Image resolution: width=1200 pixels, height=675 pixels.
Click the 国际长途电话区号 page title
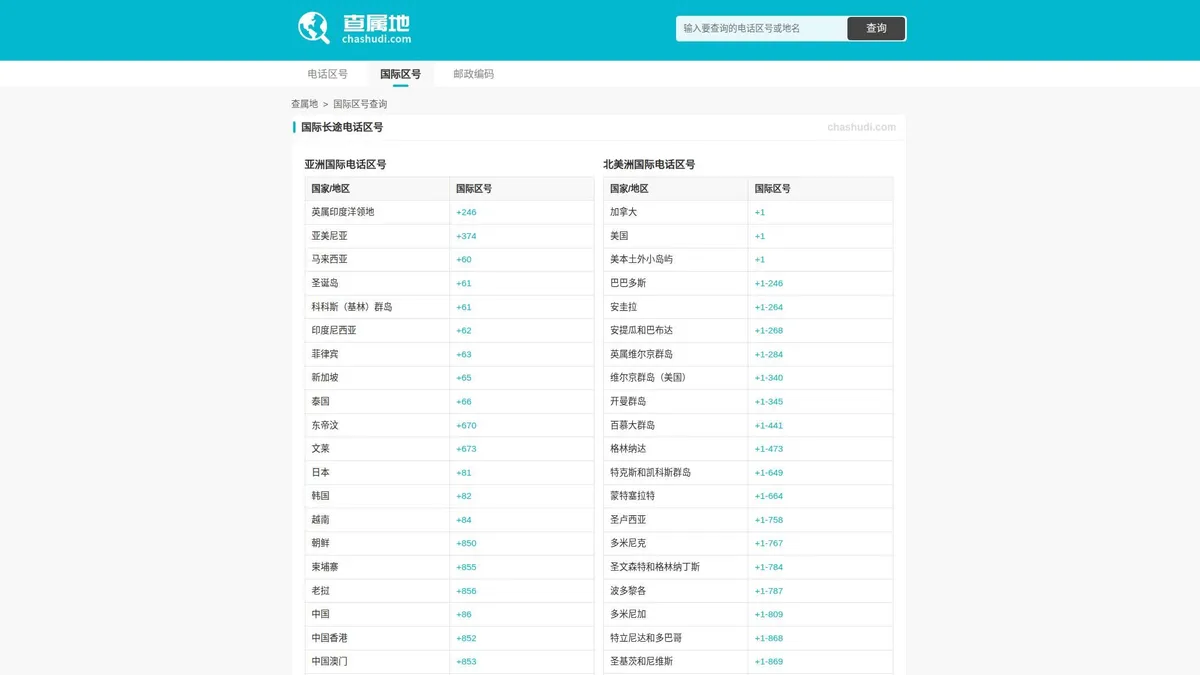[342, 127]
